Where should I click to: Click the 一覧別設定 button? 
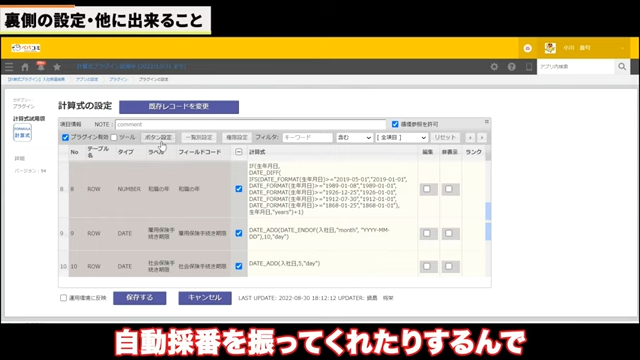coord(199,138)
